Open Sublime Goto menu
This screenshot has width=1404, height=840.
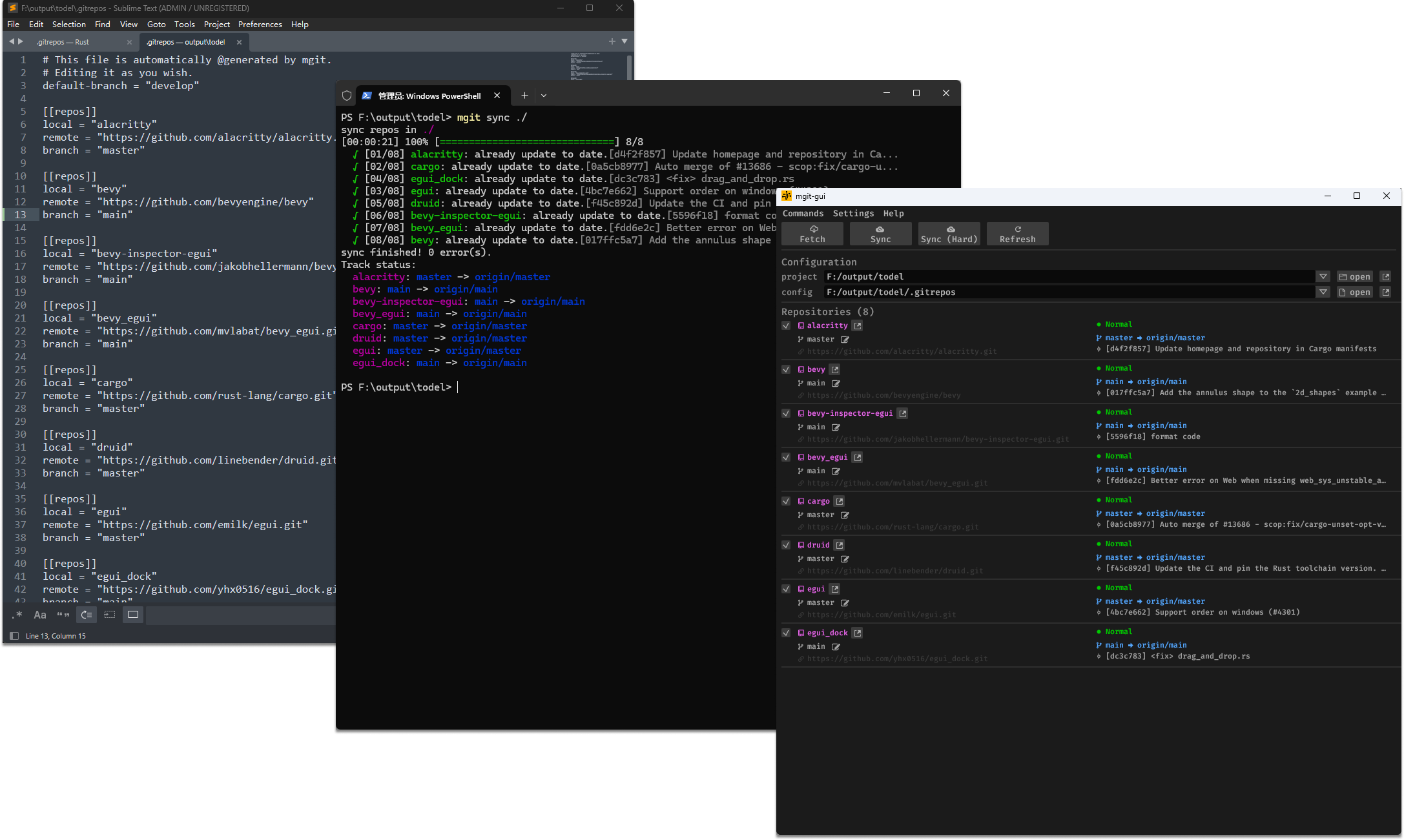(x=156, y=25)
